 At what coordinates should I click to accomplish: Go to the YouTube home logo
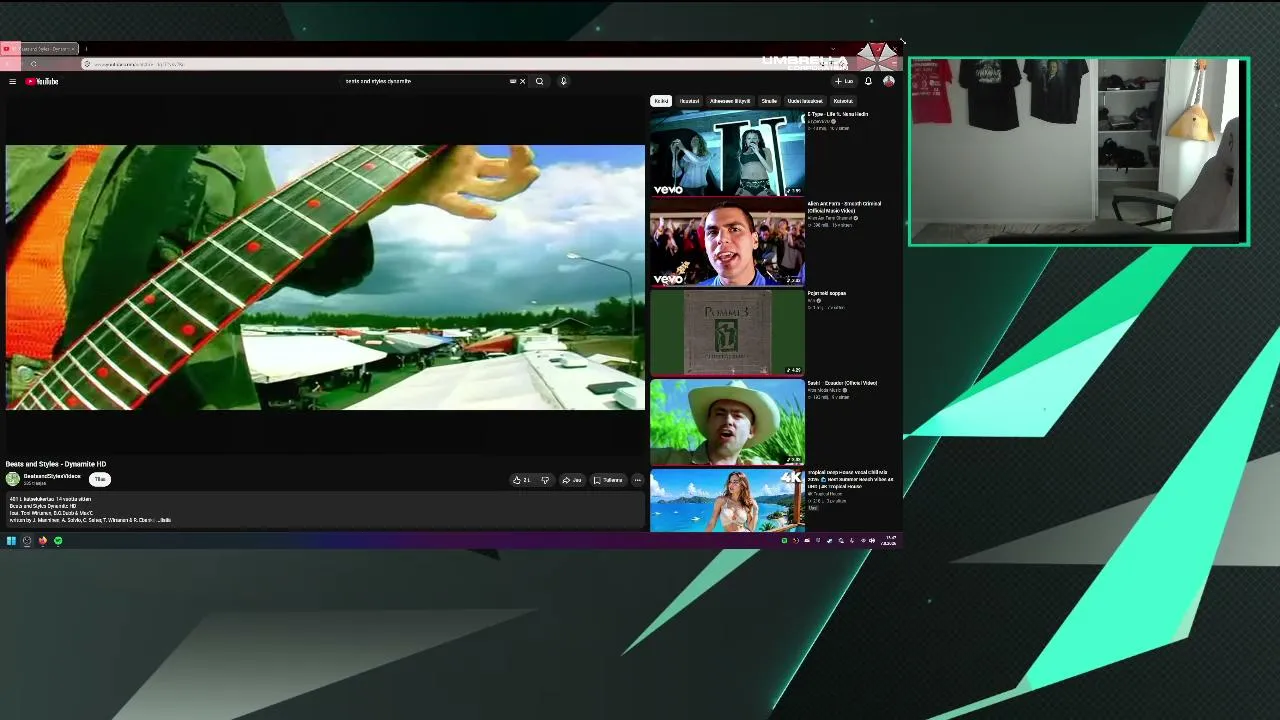pos(42,81)
